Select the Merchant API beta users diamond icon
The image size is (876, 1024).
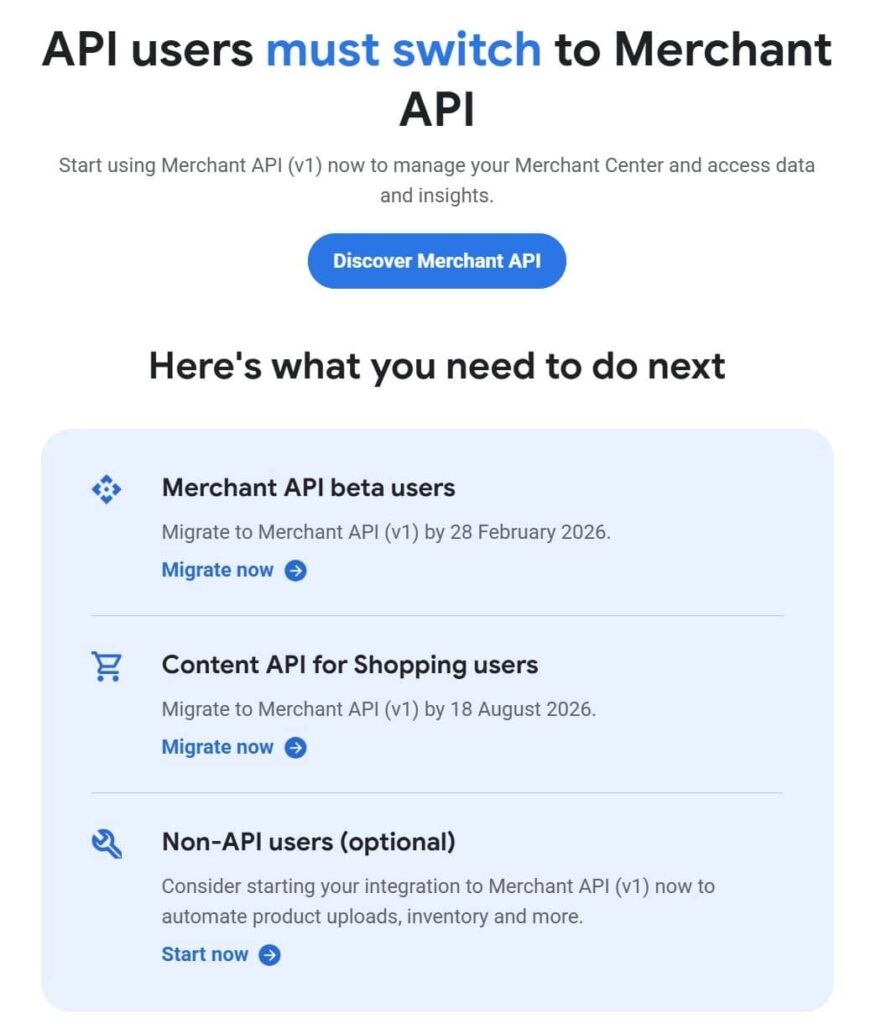(107, 489)
